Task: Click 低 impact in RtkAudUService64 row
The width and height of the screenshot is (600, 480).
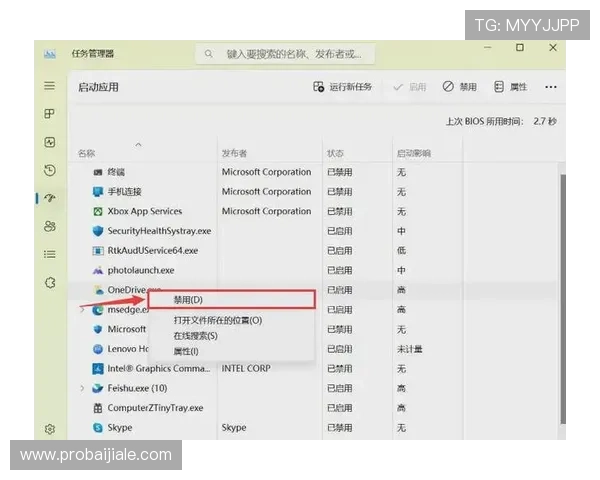Action: click(401, 251)
